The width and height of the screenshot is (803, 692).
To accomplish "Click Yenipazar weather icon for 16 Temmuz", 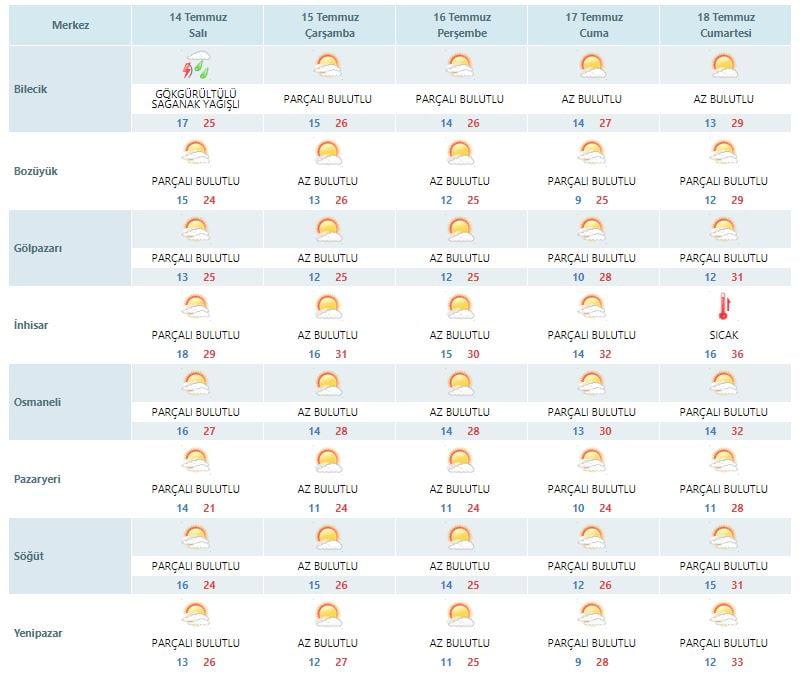I will click(460, 615).
